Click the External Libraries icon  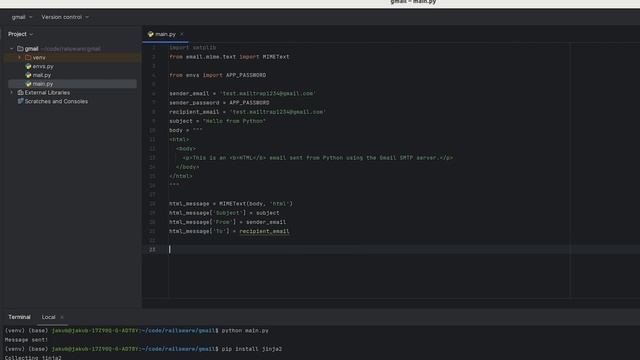point(20,93)
